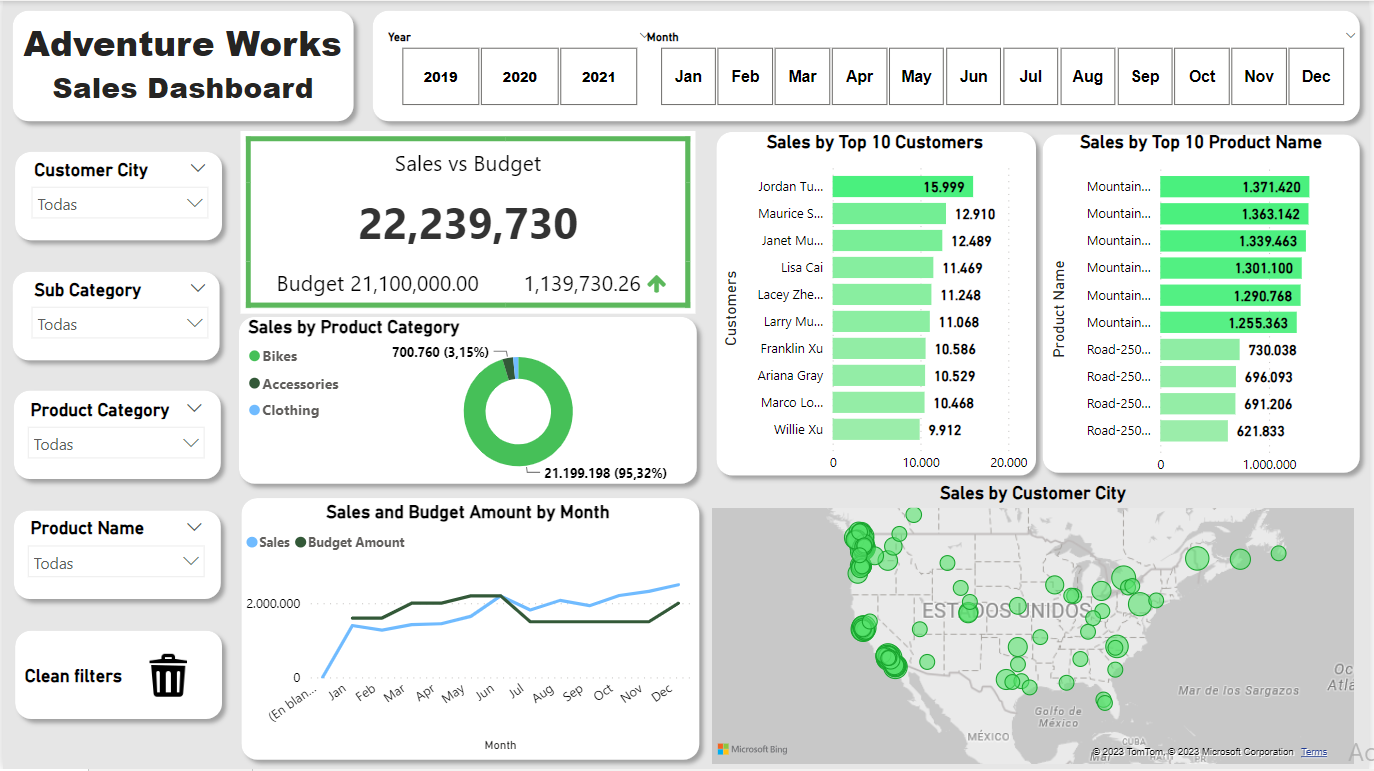Click the Sales legend marker in line chart

[252, 542]
